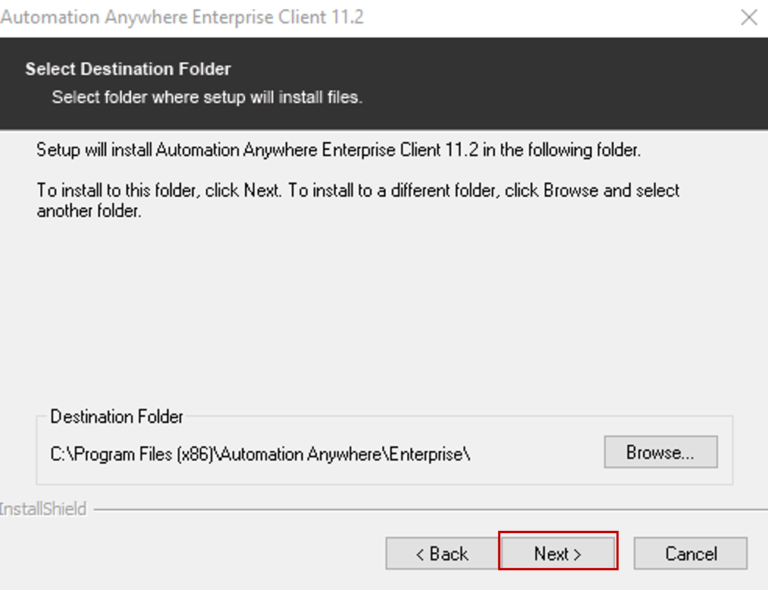Go back with the < Back button
Screen dimensions: 768x590
coord(441,553)
